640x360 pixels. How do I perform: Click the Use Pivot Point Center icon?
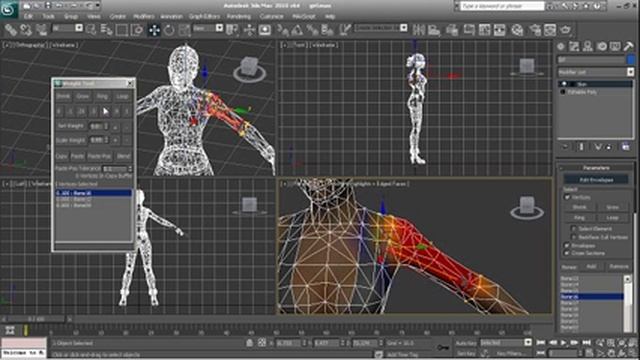[232, 29]
